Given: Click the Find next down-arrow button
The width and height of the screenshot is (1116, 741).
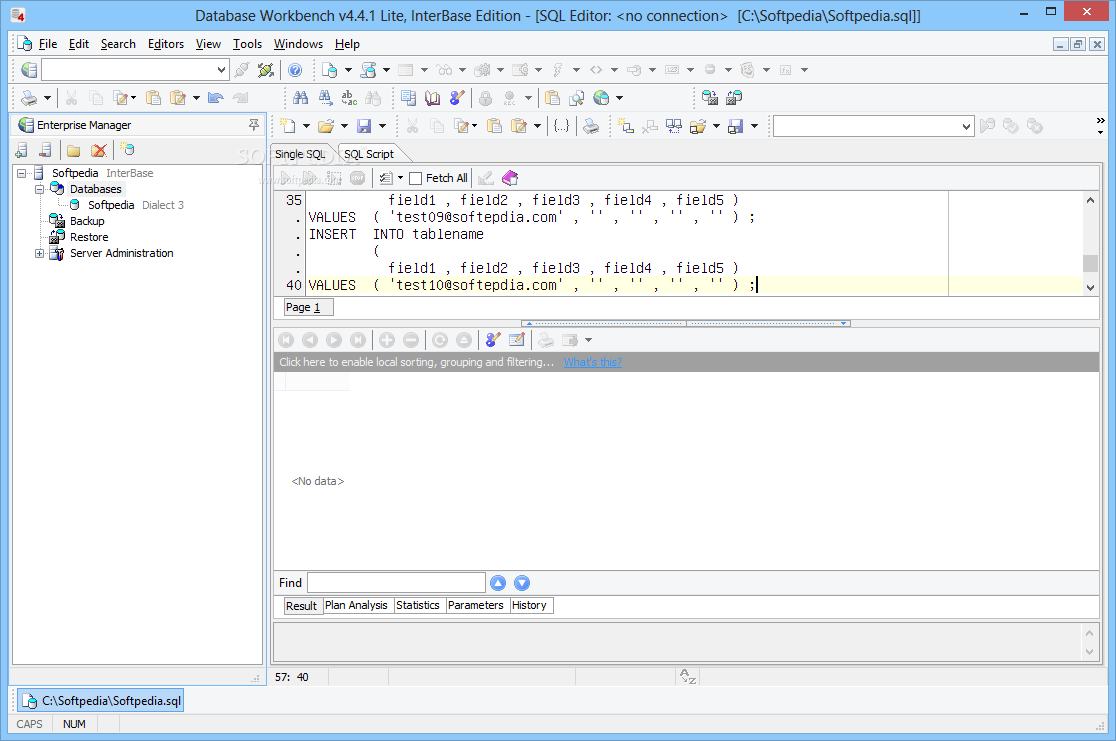Looking at the screenshot, I should click(x=522, y=583).
